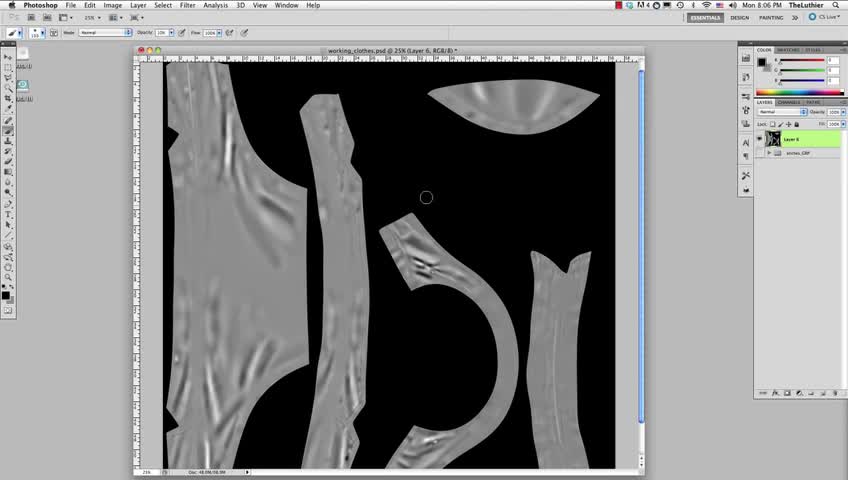The image size is (848, 480).
Task: Open the layer blend mode dropdown
Action: (783, 112)
